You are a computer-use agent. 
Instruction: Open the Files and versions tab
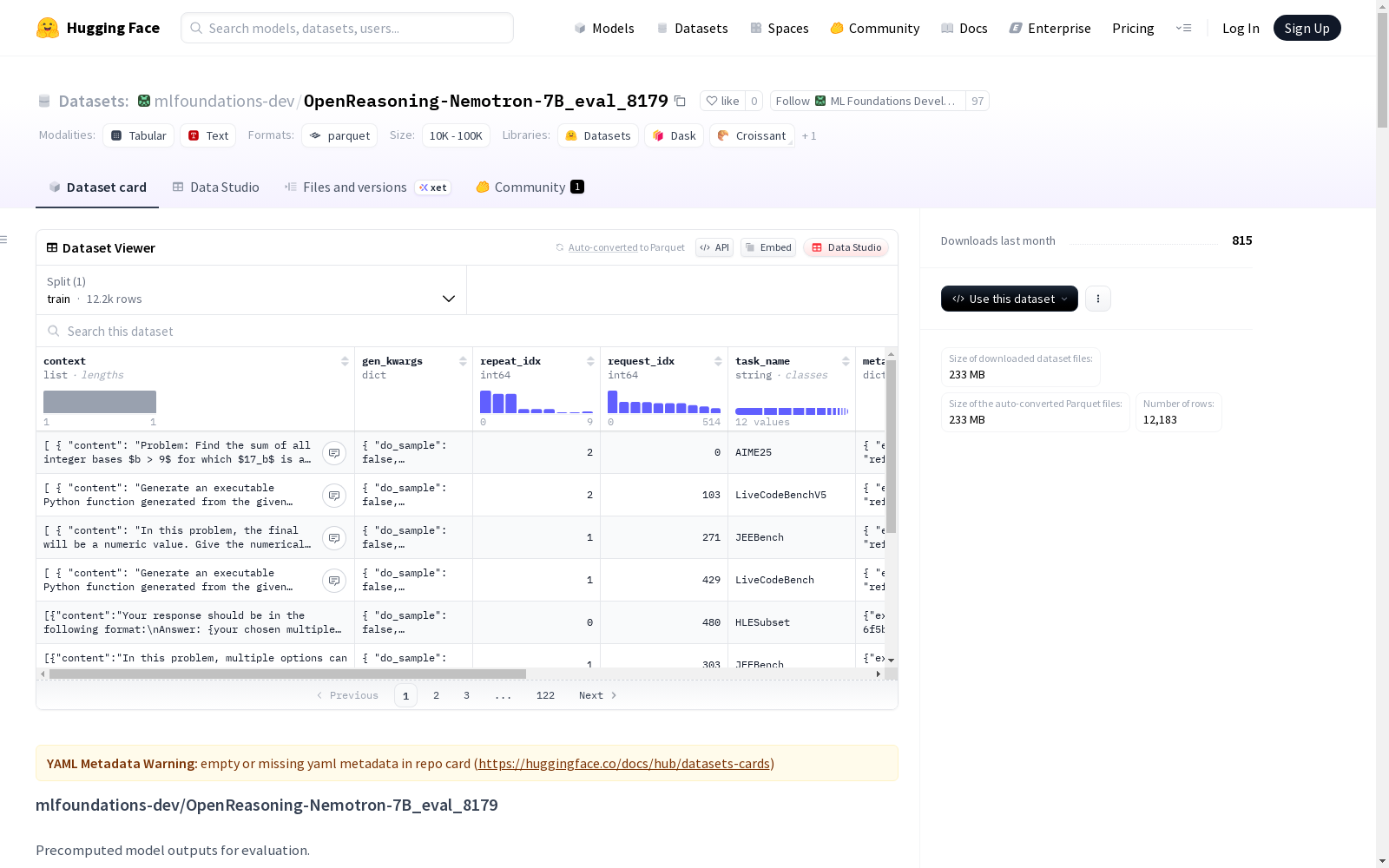click(x=367, y=187)
